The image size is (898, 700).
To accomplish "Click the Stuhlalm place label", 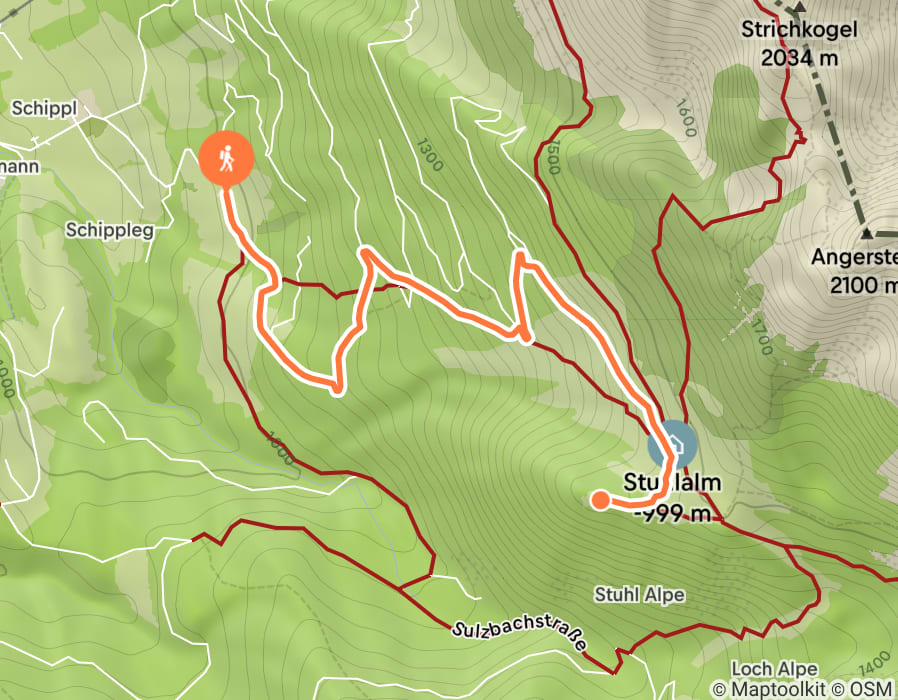I will (672, 482).
